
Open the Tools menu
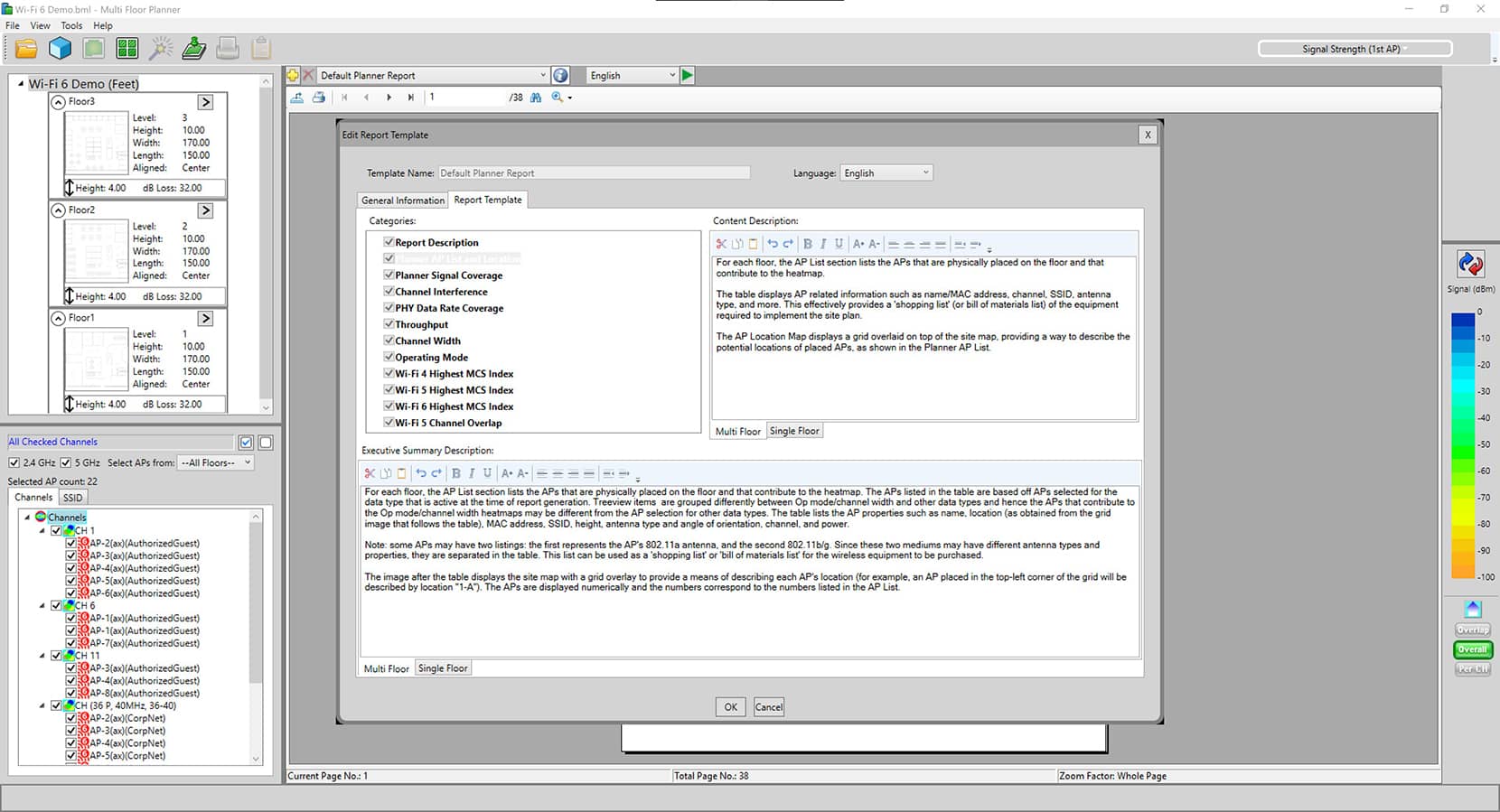pos(71,25)
